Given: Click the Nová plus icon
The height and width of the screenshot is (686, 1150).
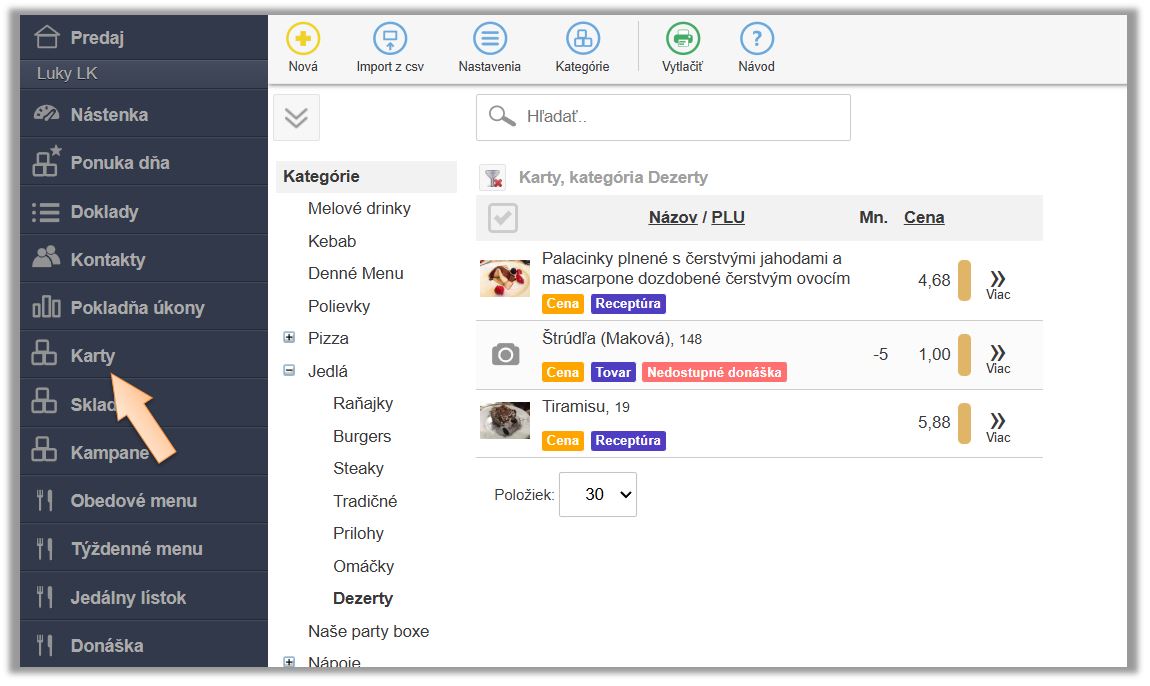Looking at the screenshot, I should pyautogui.click(x=303, y=39).
